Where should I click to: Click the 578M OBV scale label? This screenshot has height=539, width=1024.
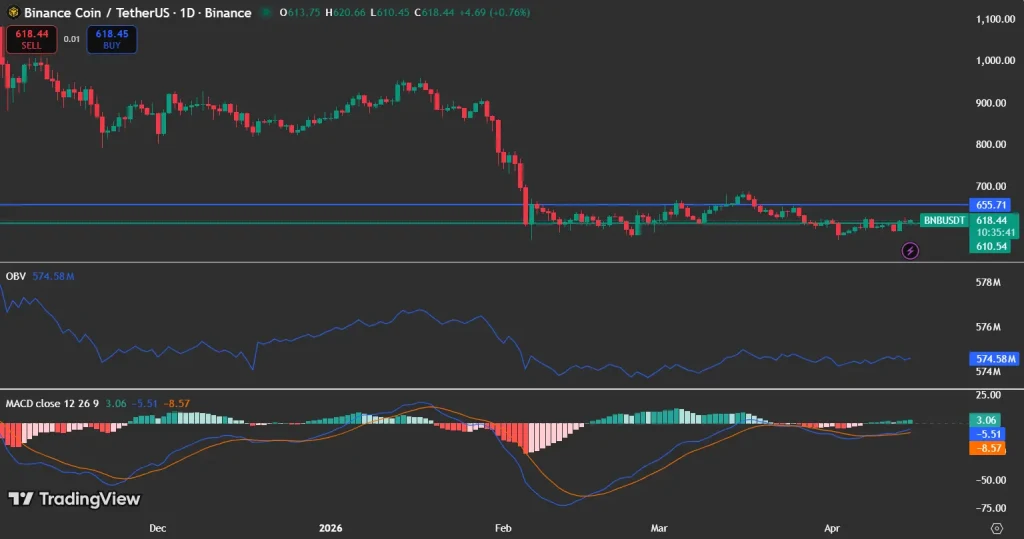tap(988, 283)
